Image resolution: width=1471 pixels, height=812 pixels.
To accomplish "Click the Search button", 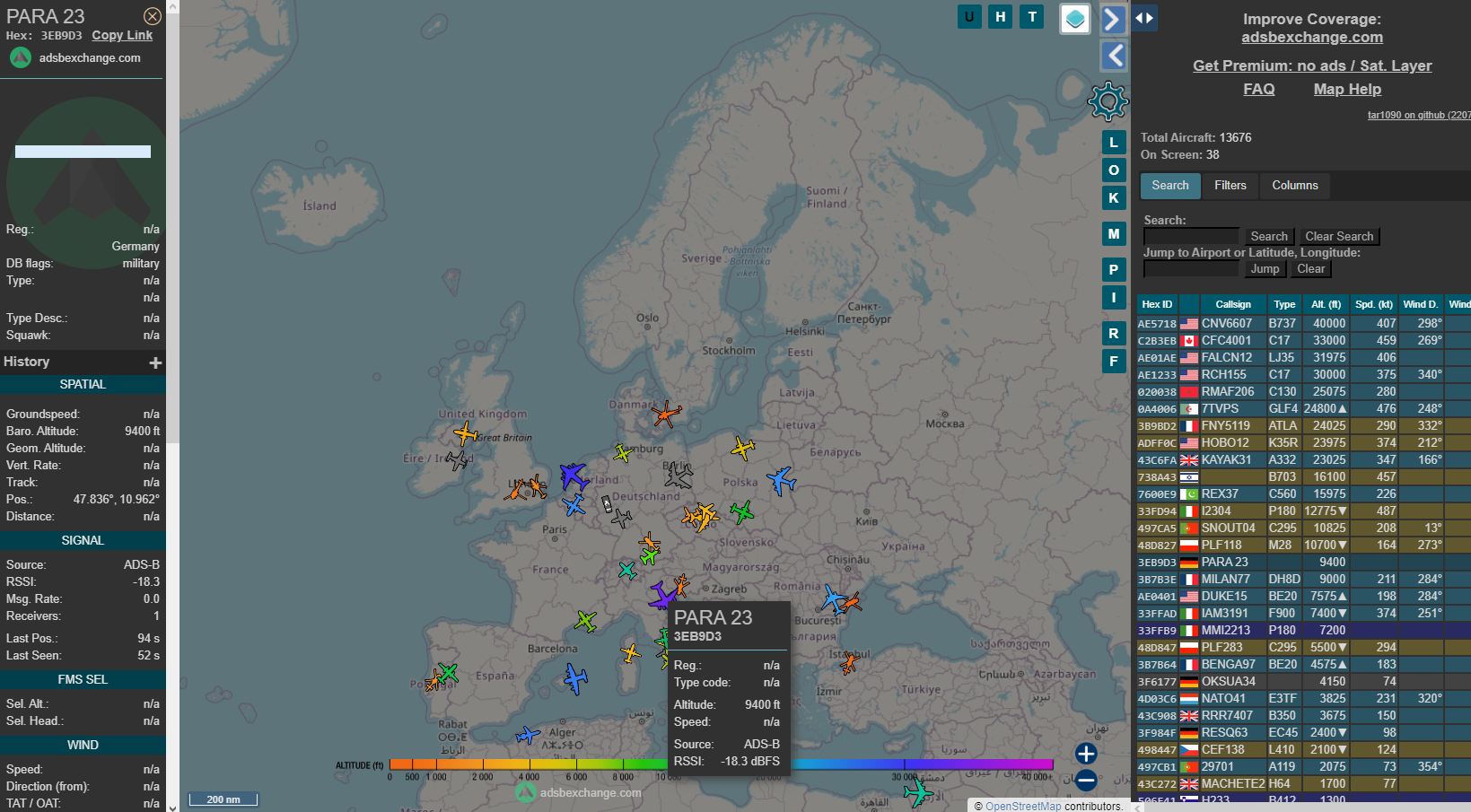I will (1269, 236).
